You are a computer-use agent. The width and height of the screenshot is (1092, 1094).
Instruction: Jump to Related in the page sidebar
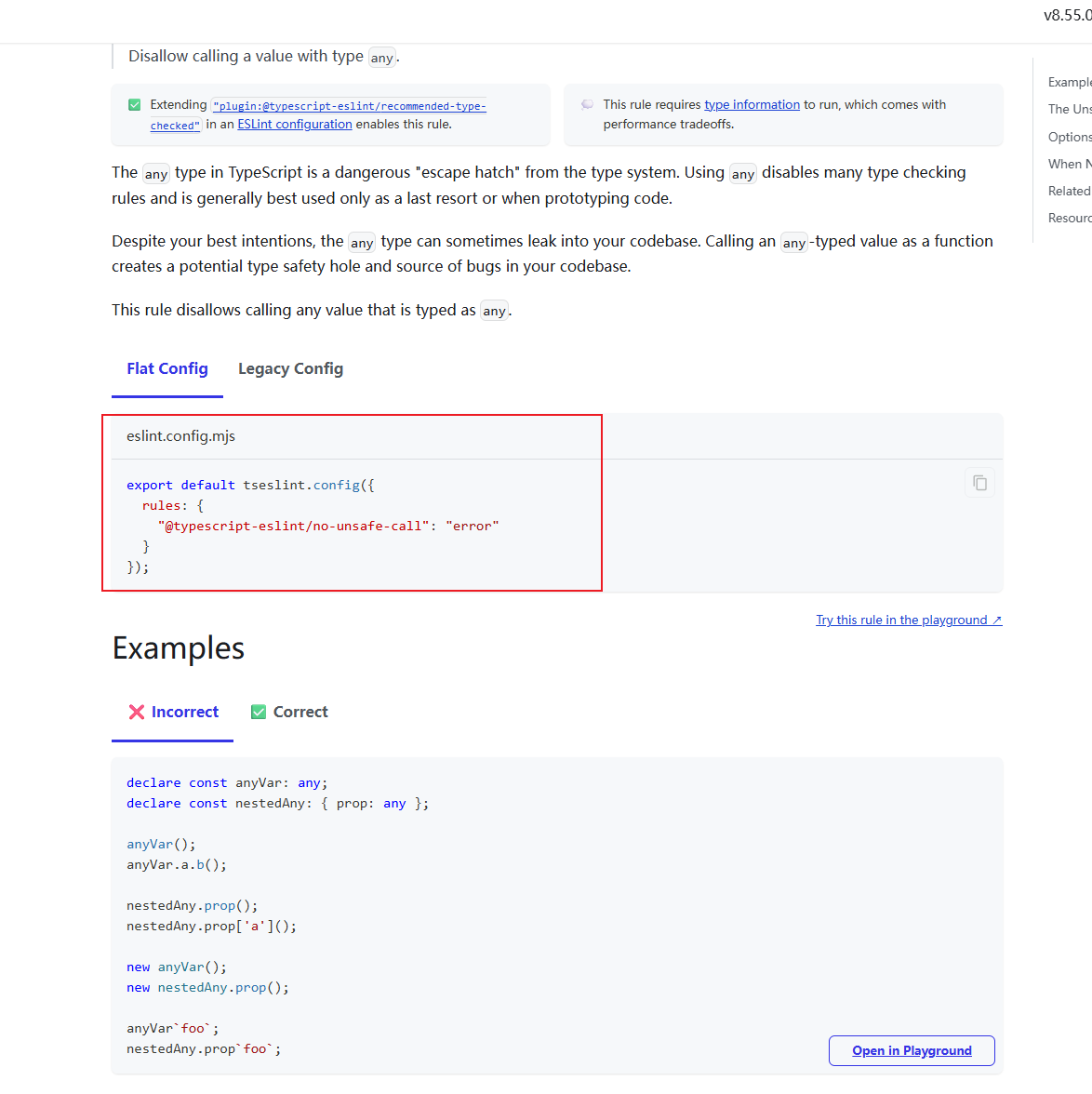[x=1070, y=192]
